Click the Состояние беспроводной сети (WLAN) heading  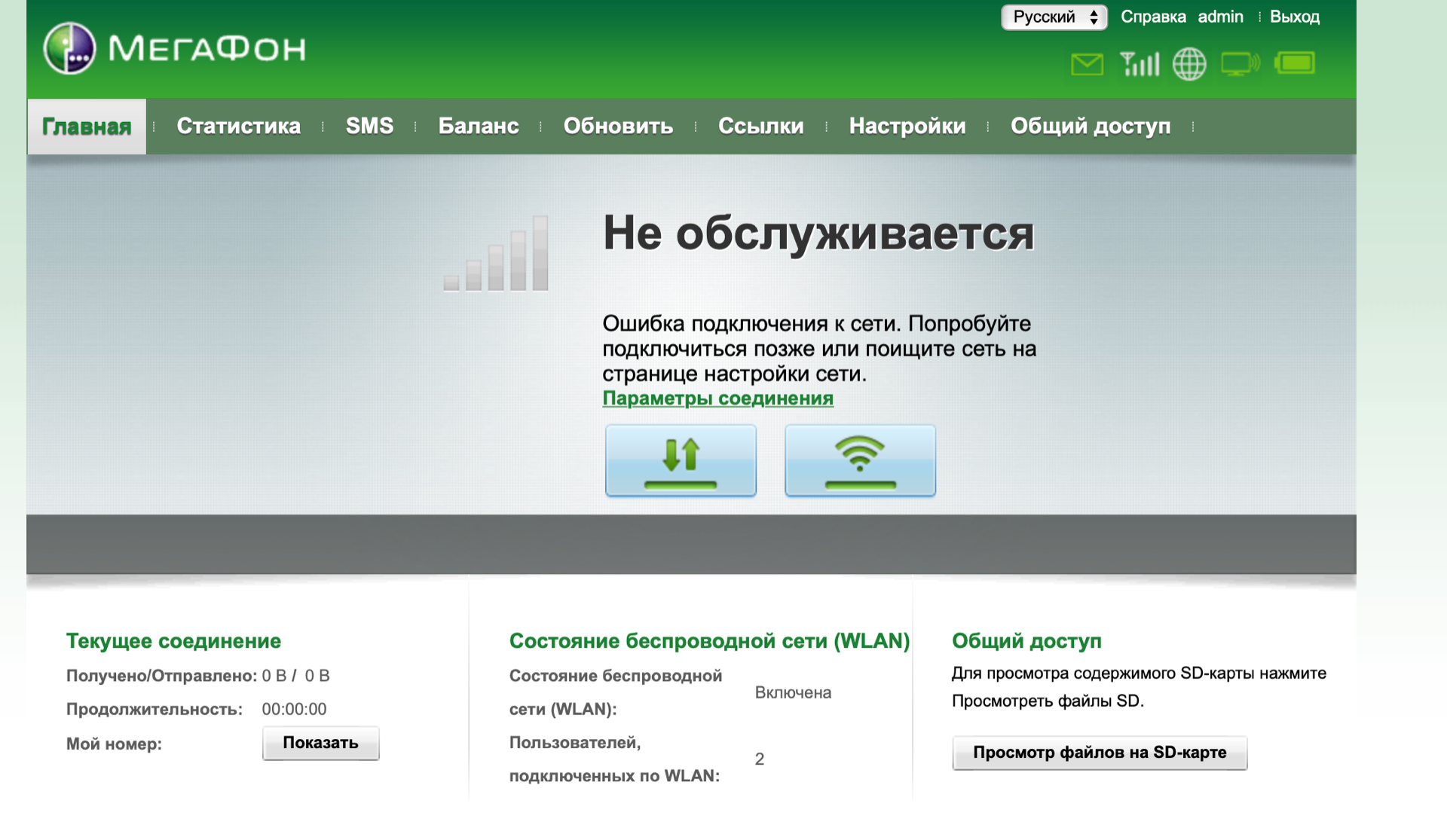click(x=709, y=641)
